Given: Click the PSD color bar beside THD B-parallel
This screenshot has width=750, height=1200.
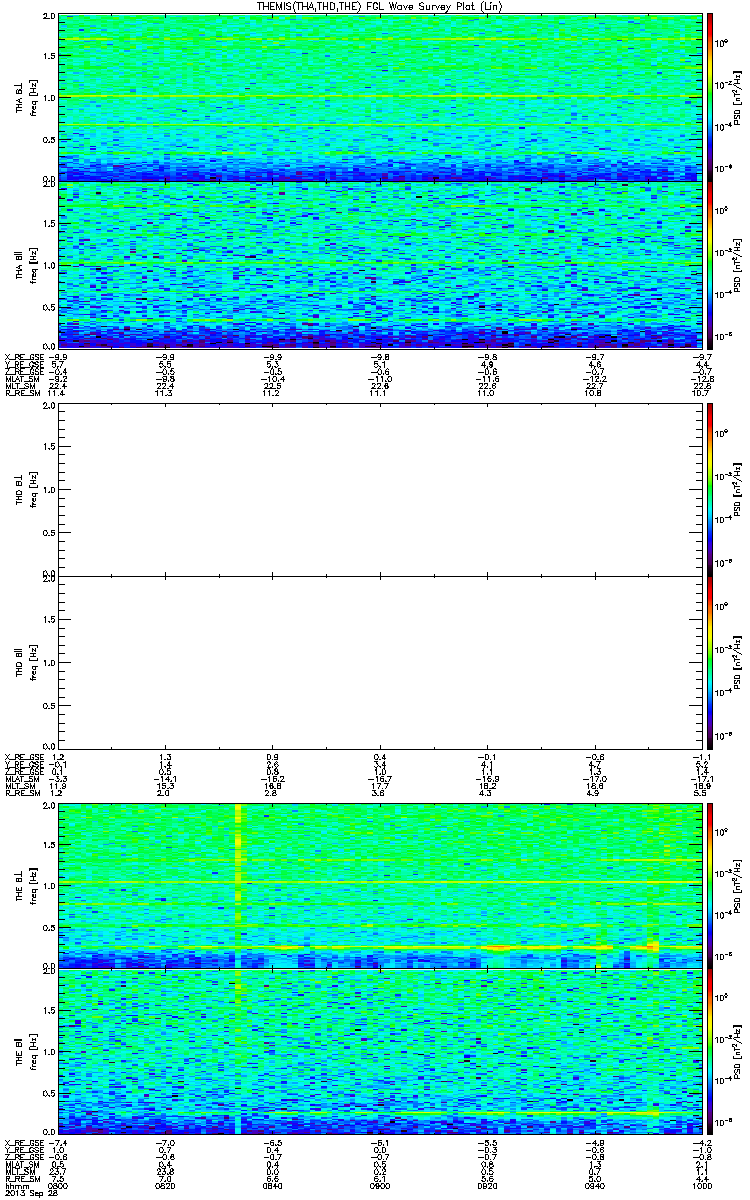Looking at the screenshot, I should [711, 662].
